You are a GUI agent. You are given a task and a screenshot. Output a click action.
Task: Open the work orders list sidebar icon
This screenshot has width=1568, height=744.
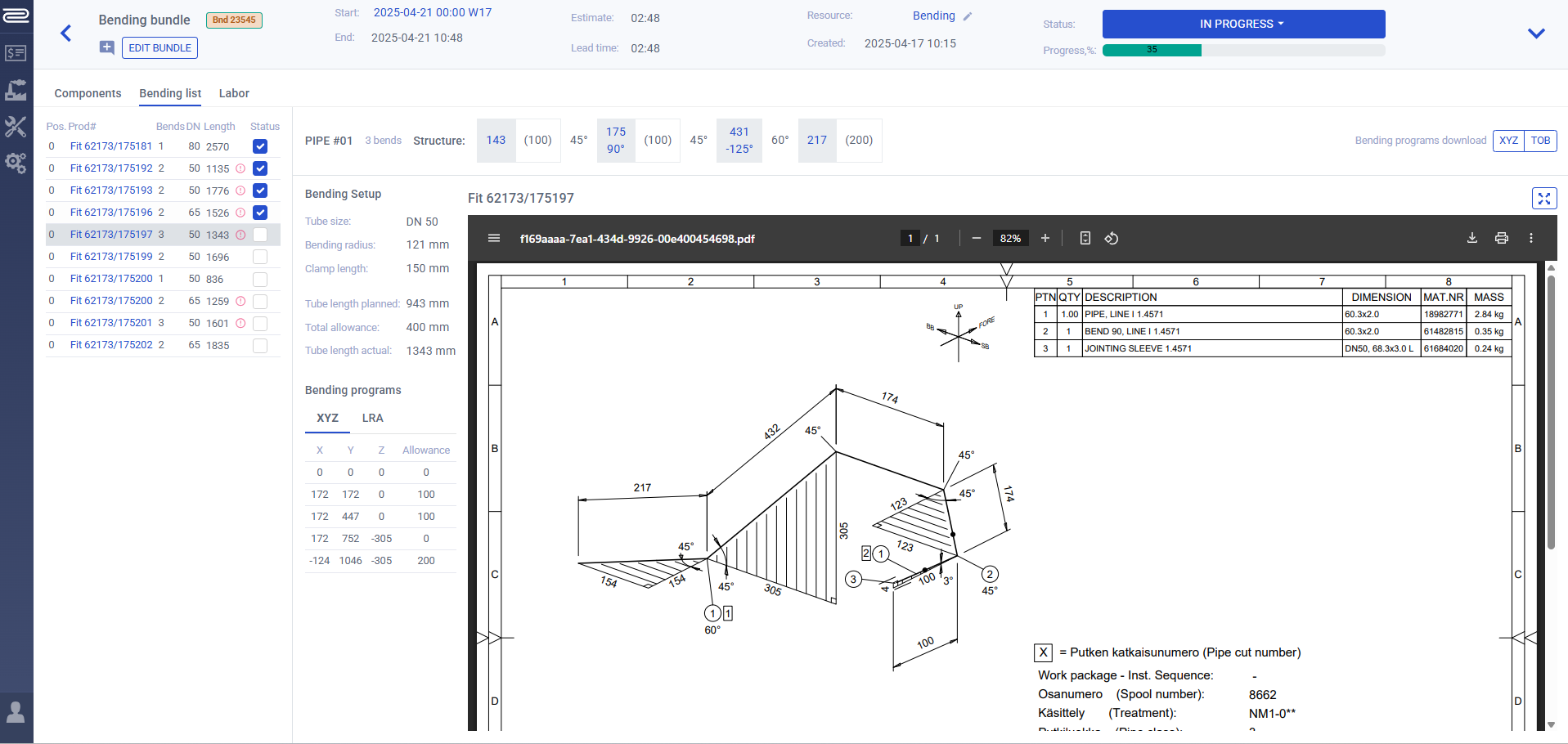click(x=16, y=53)
